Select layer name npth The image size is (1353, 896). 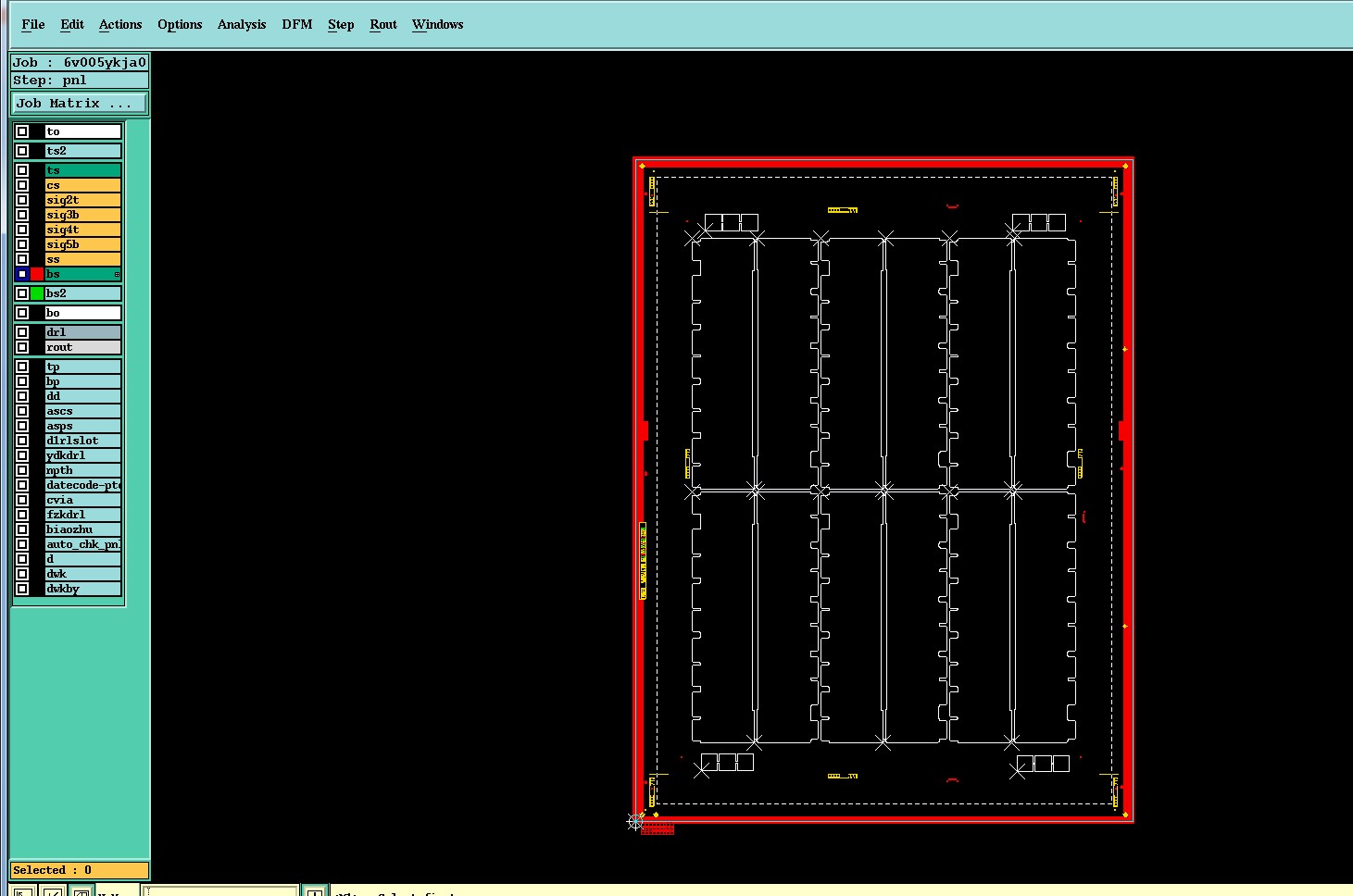tap(82, 470)
